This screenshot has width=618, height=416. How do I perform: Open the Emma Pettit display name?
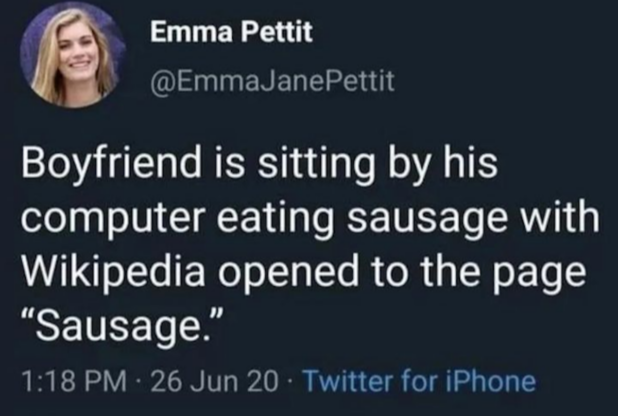[231, 33]
